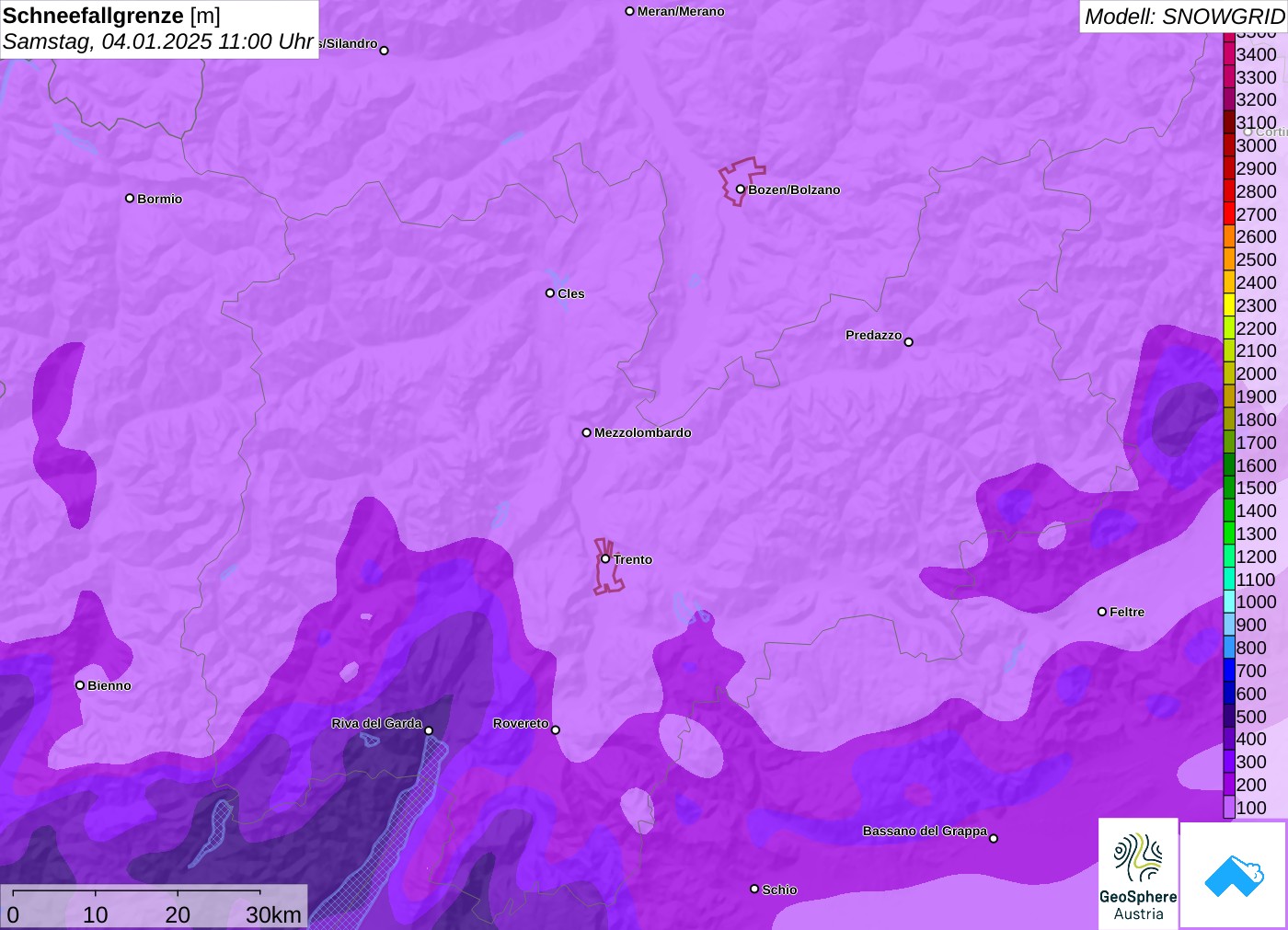Click the Meran/Merano label text
The image size is (1288, 930).
pyautogui.click(x=681, y=11)
